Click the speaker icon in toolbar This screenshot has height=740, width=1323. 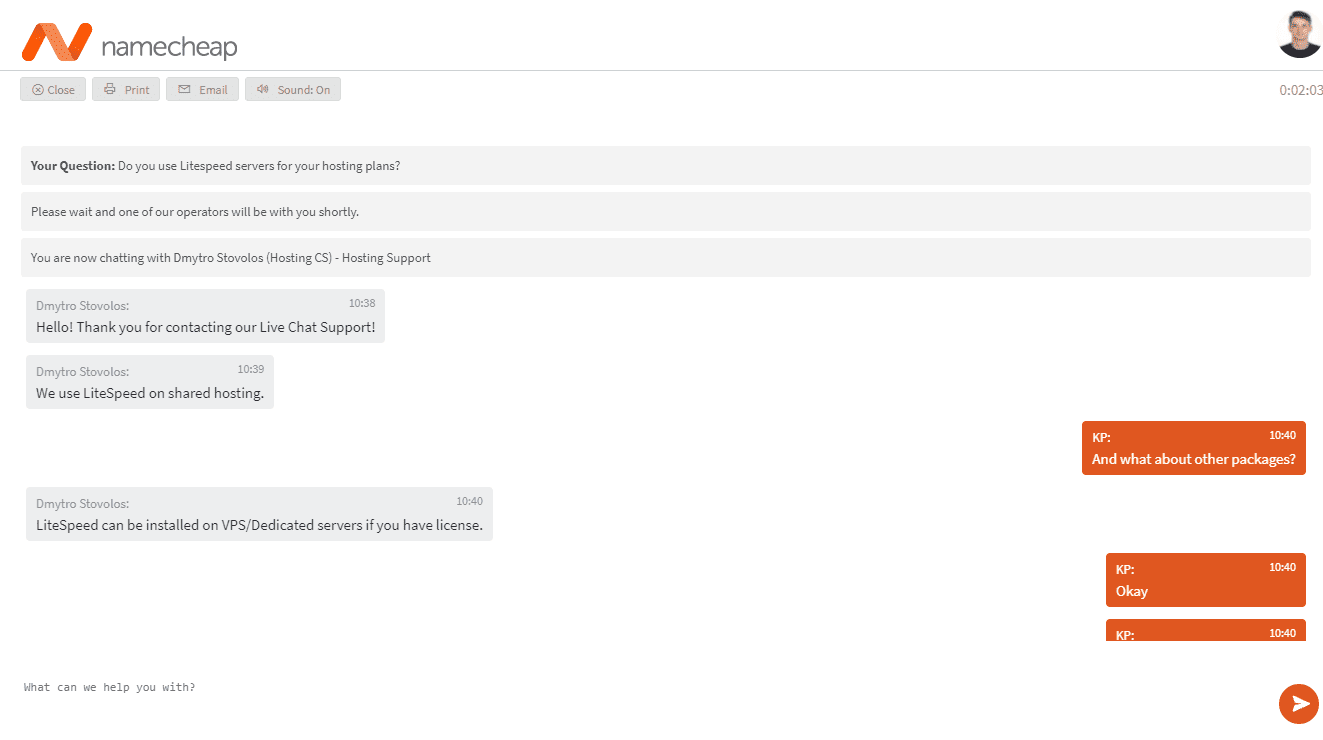(263, 90)
